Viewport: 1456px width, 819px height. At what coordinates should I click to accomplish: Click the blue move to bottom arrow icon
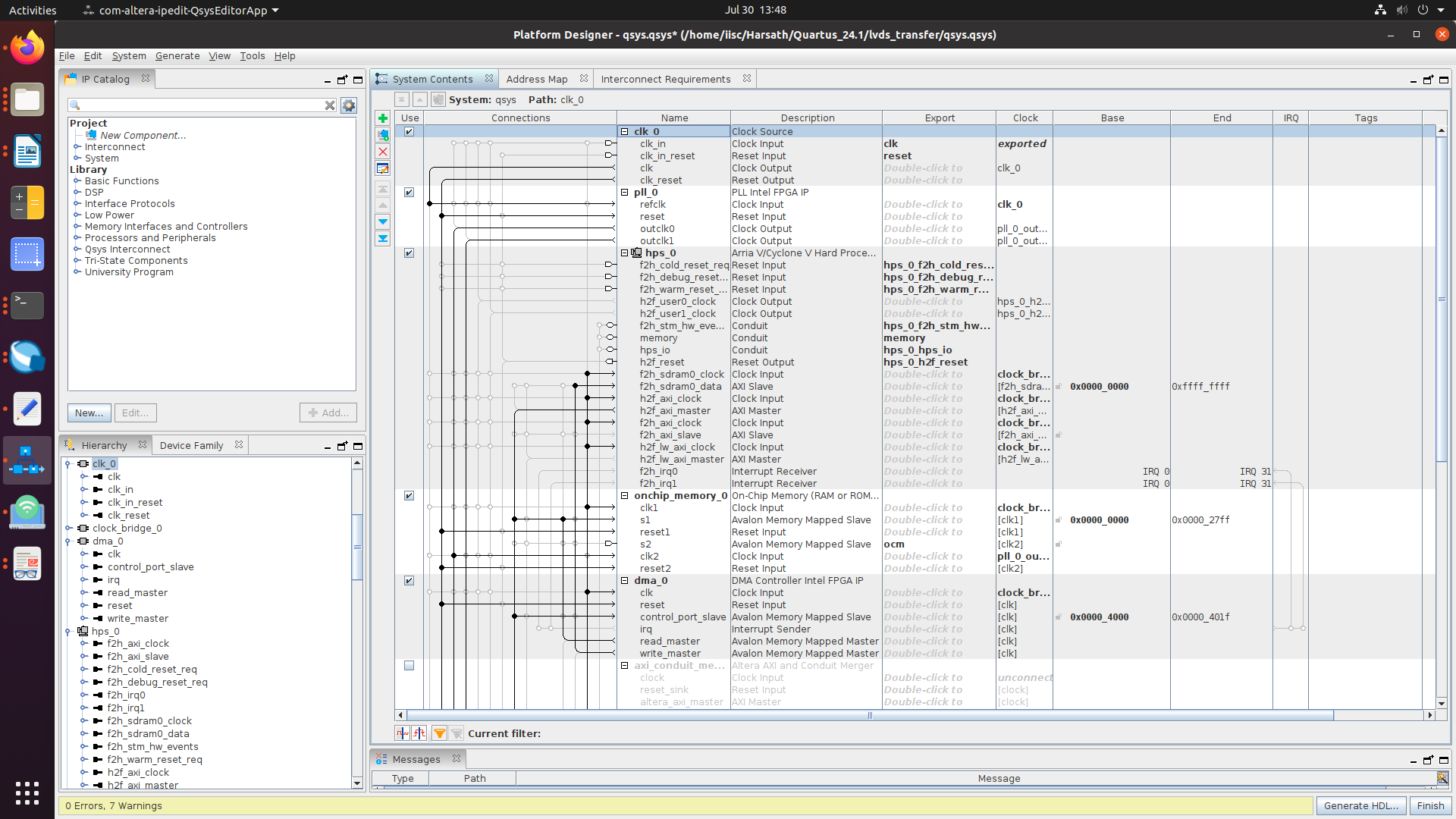[383, 238]
